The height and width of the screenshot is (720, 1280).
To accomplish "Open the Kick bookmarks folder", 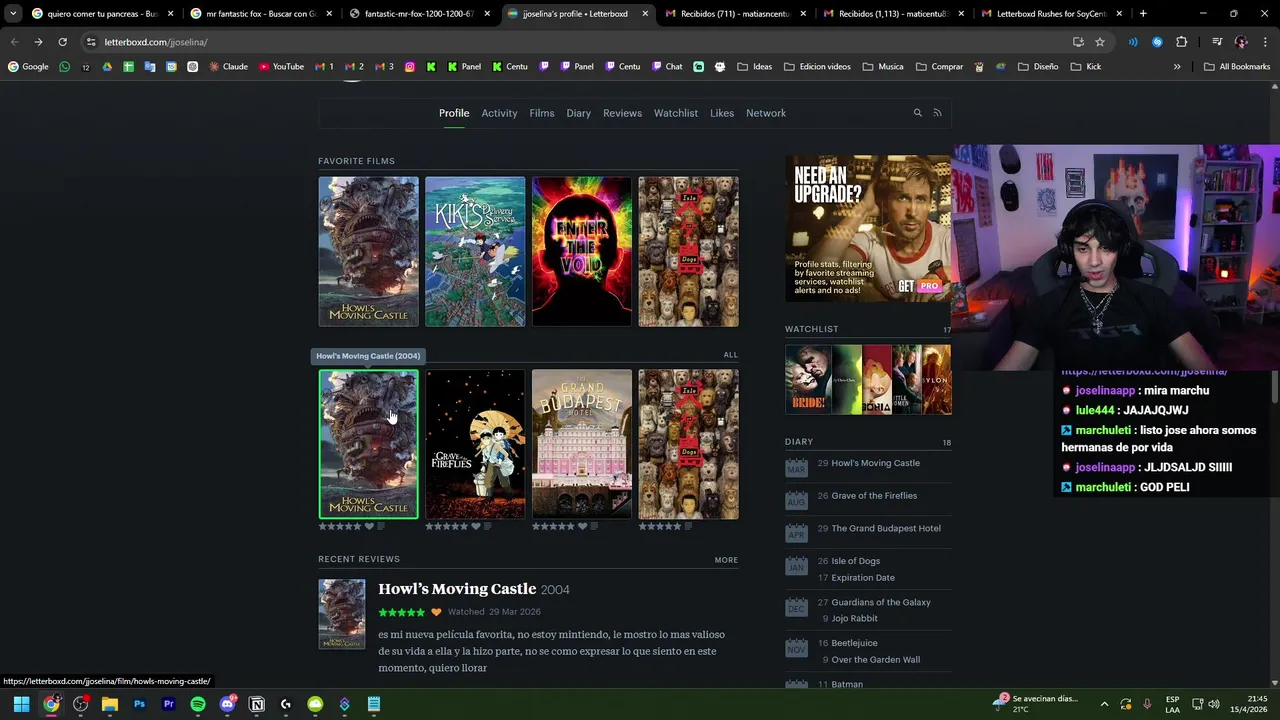I will click(1085, 67).
